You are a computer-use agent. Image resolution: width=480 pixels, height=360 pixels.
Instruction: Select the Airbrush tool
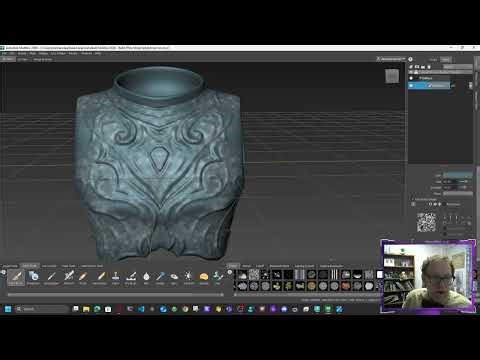point(69,277)
